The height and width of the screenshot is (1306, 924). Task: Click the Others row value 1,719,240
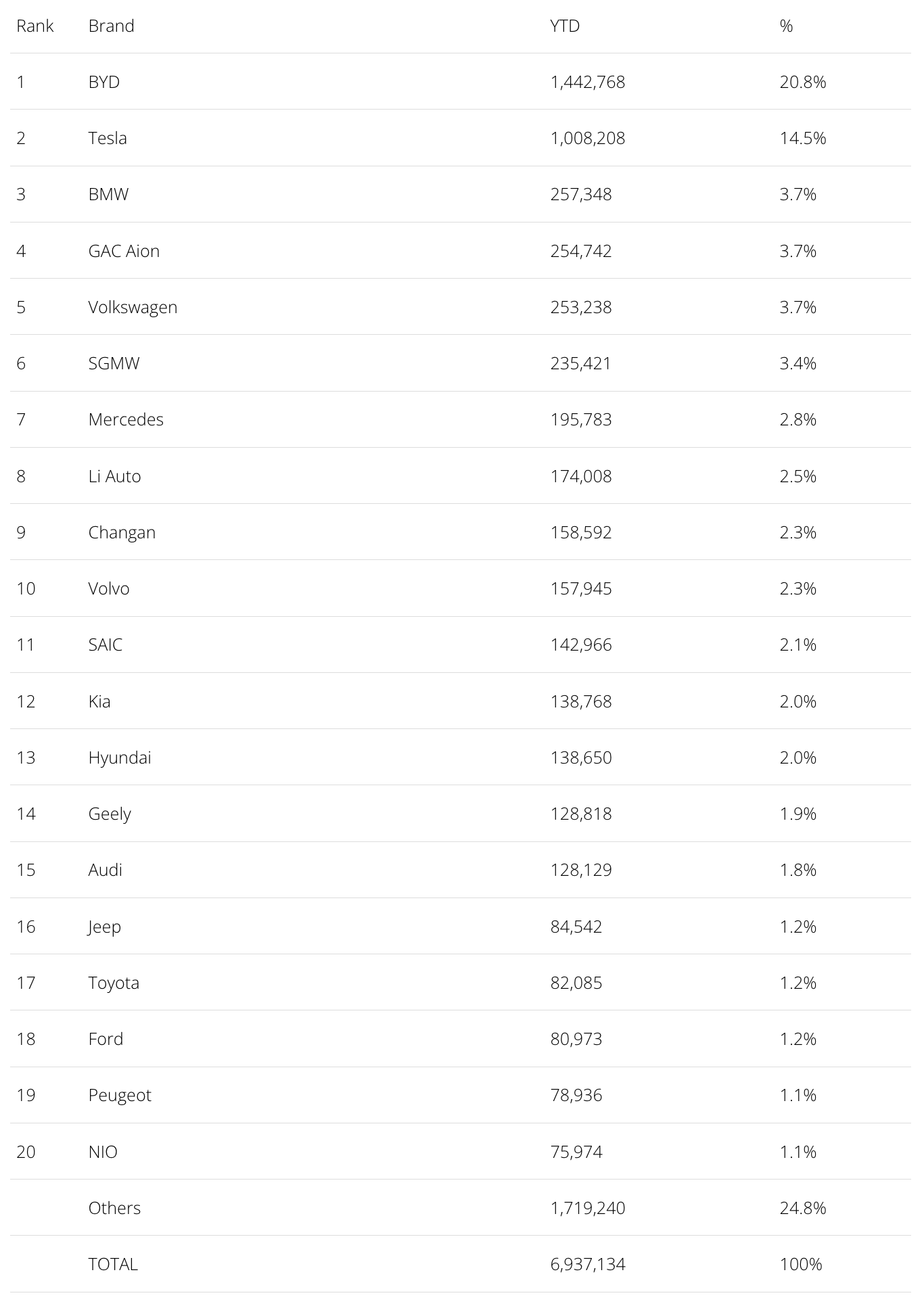[x=588, y=1208]
